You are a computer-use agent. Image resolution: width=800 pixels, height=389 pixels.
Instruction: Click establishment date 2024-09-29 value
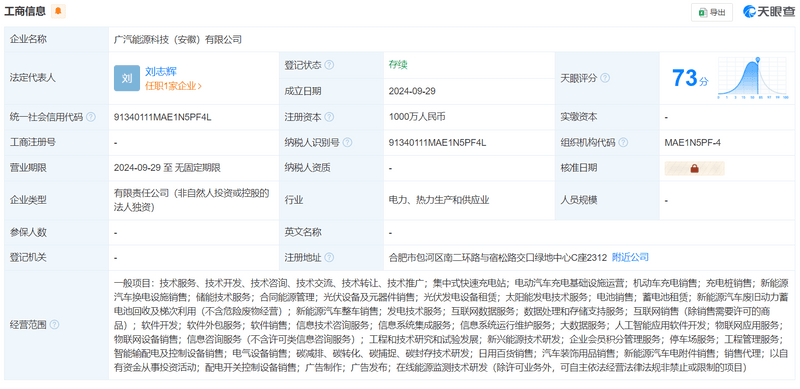click(412, 91)
